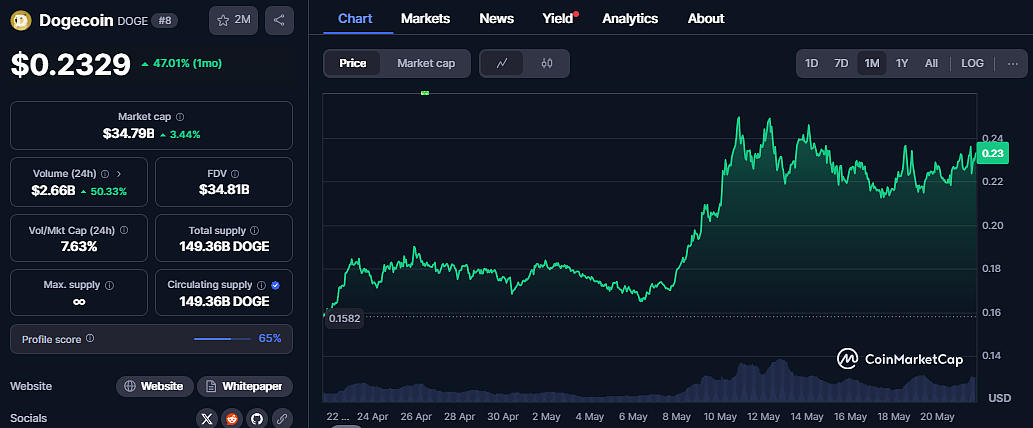Open the GitHub social link
The height and width of the screenshot is (428, 1033).
(x=257, y=418)
